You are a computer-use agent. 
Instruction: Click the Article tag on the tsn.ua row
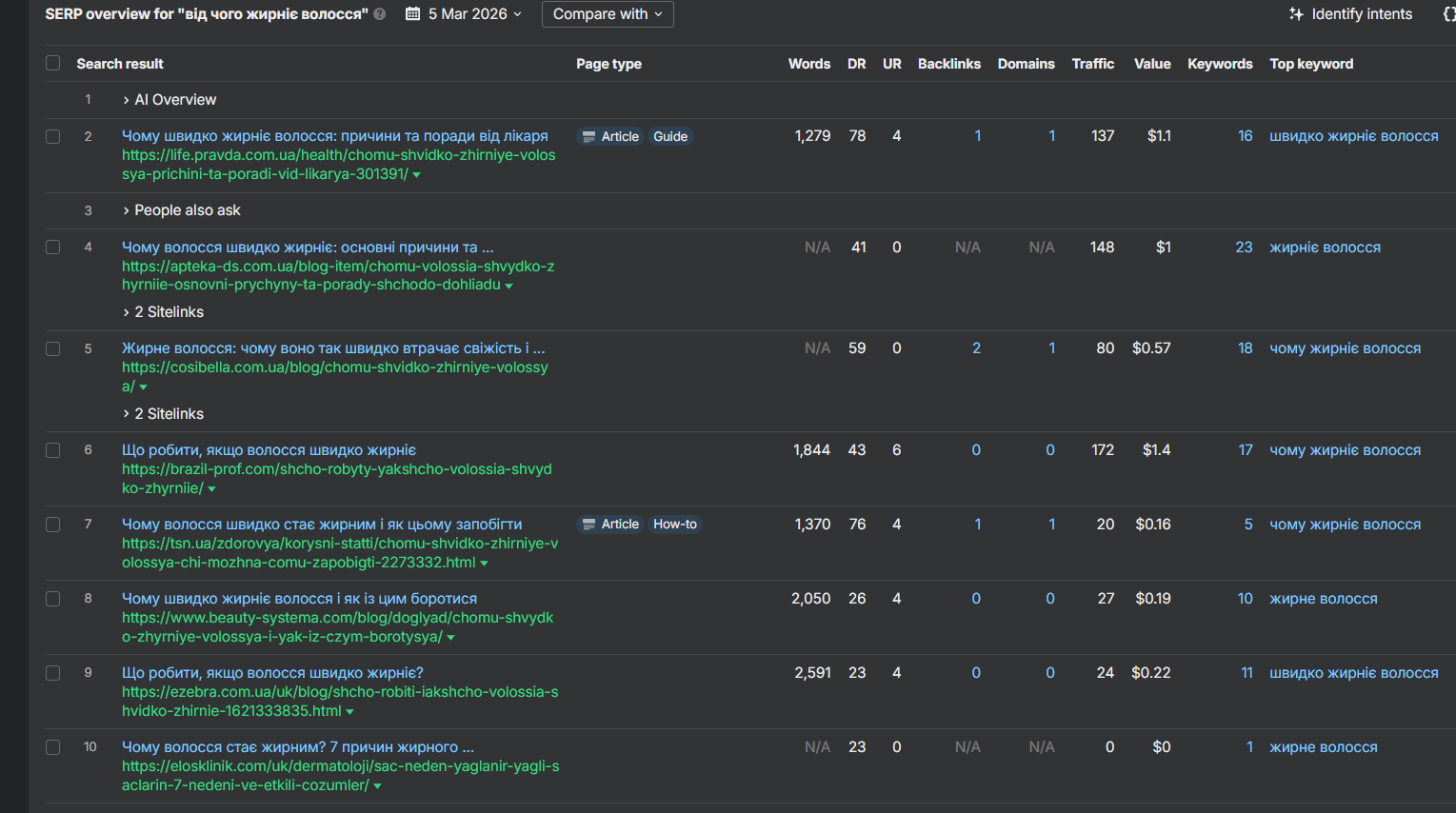pyautogui.click(x=610, y=525)
